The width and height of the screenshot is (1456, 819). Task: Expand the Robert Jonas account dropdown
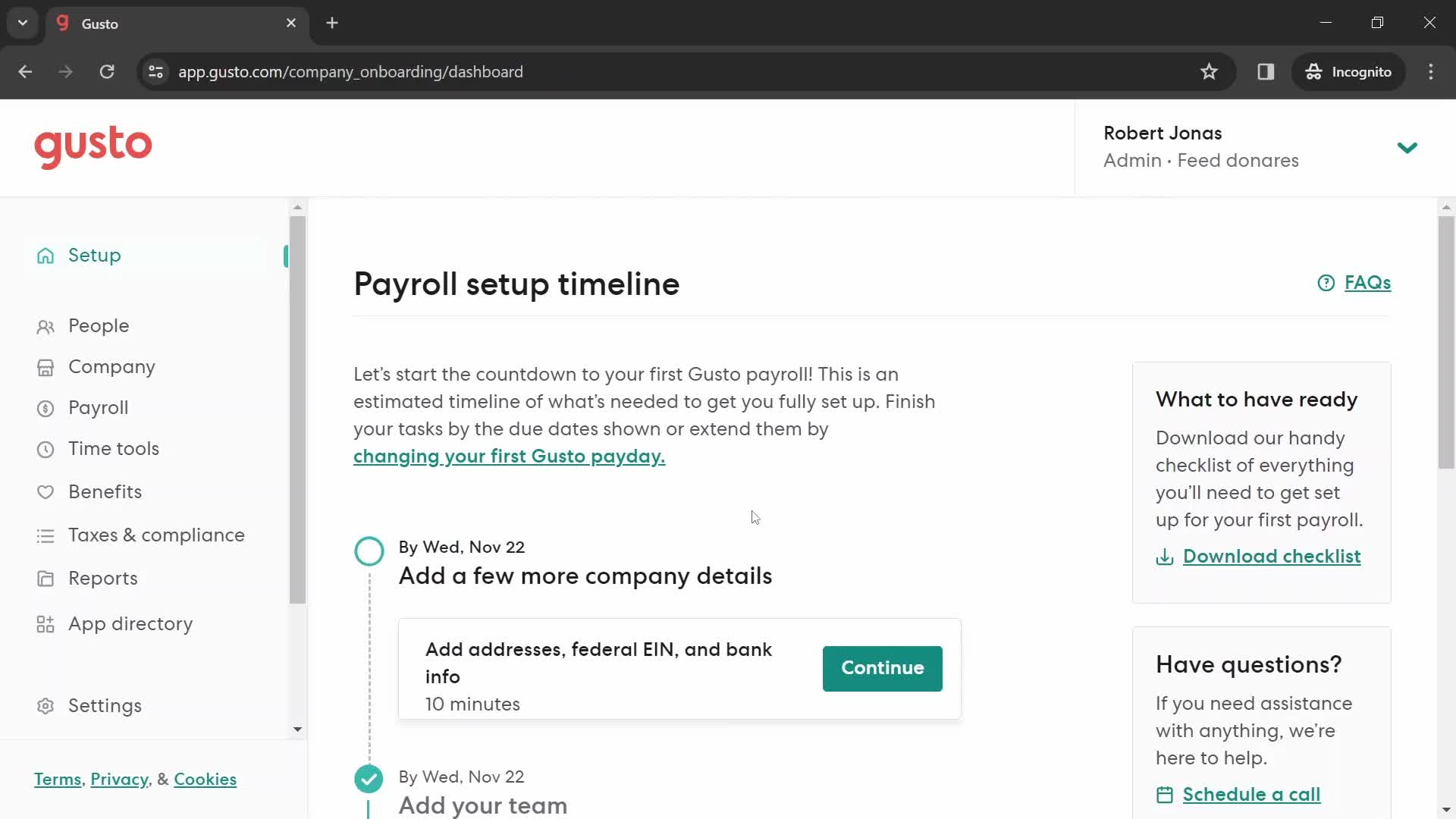(1407, 146)
